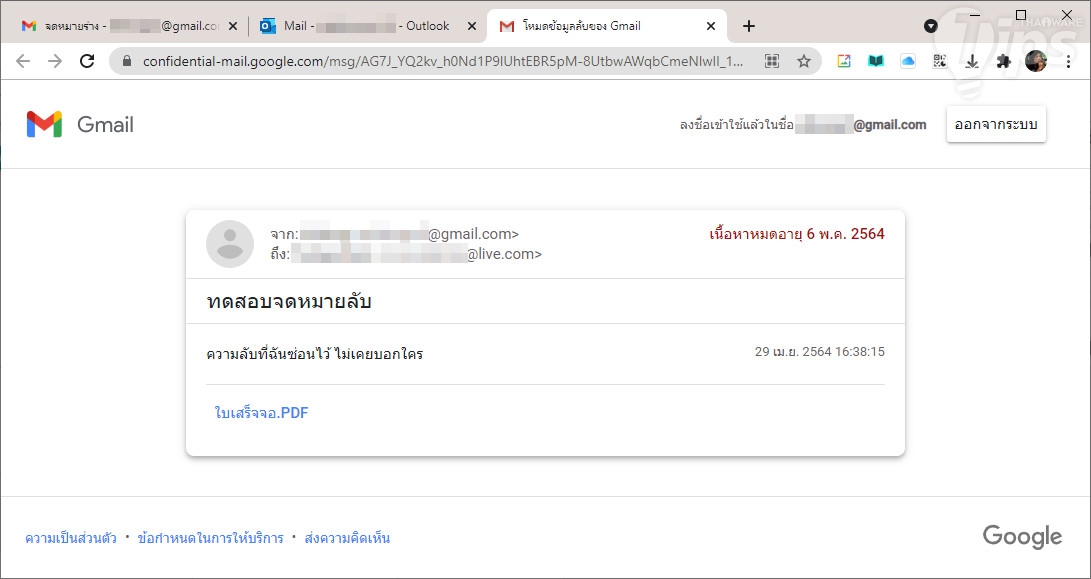Close the Gmail confidential mode tab
Viewport: 1091px width, 579px height.
pyautogui.click(x=710, y=26)
